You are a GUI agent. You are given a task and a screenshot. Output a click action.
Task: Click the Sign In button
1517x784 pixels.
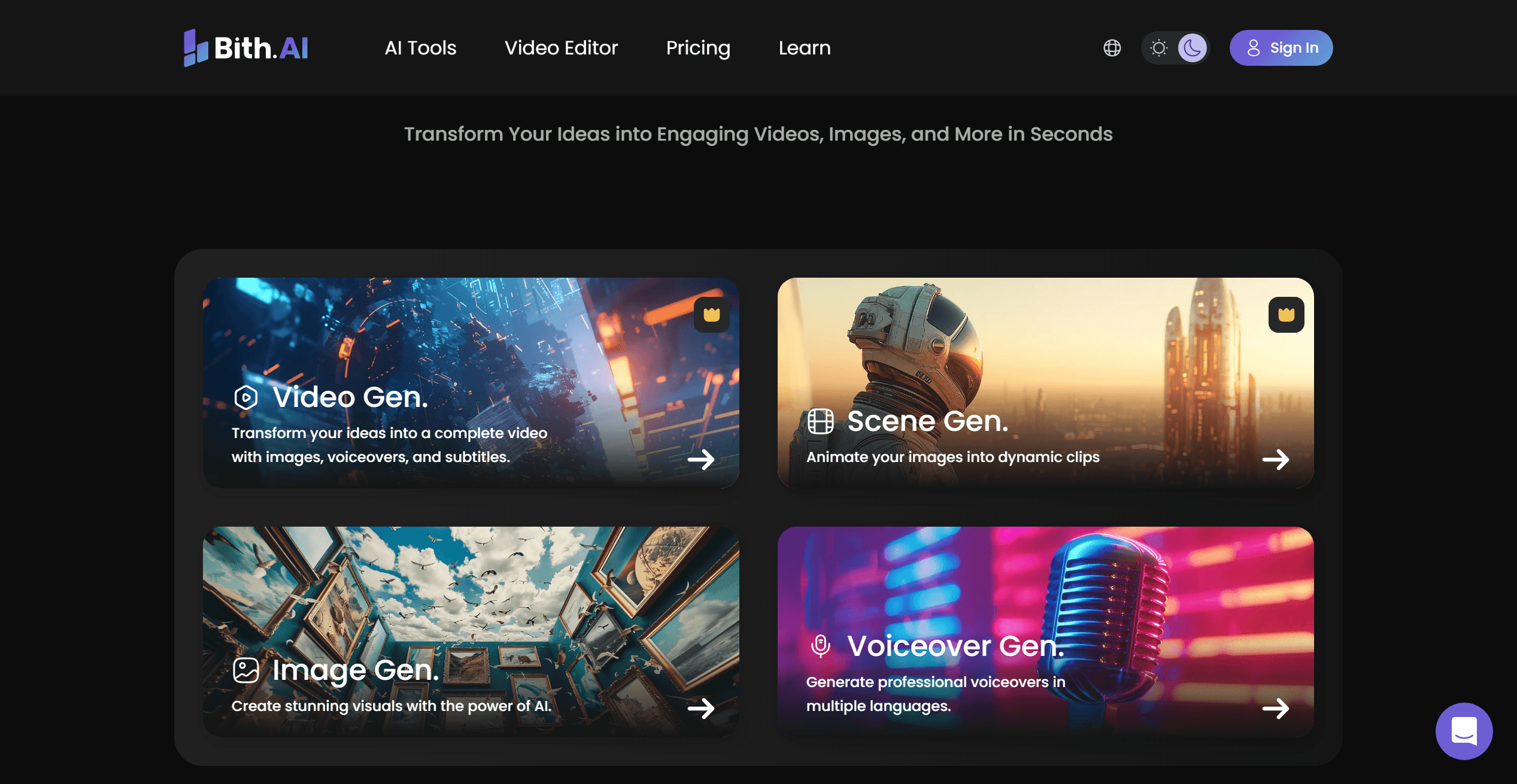coord(1281,48)
